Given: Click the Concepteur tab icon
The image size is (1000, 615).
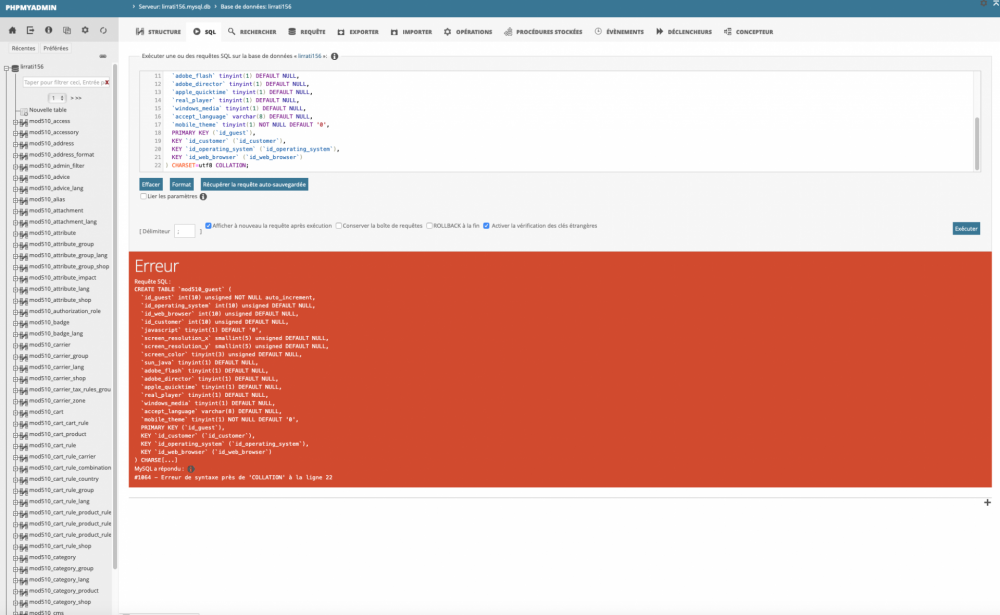Looking at the screenshot, I should (x=728, y=31).
